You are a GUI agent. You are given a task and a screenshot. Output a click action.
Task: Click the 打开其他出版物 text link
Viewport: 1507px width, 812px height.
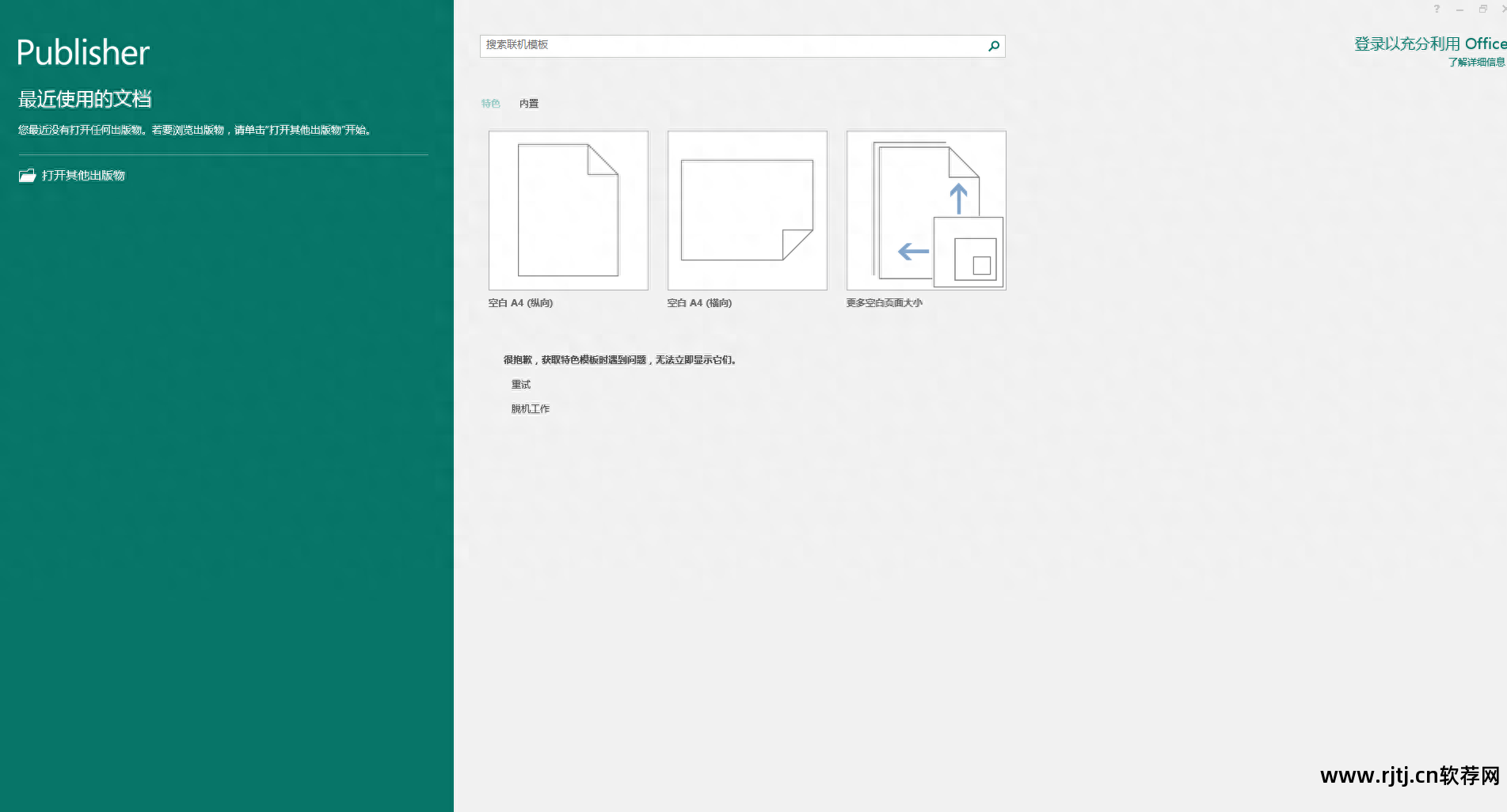83,176
